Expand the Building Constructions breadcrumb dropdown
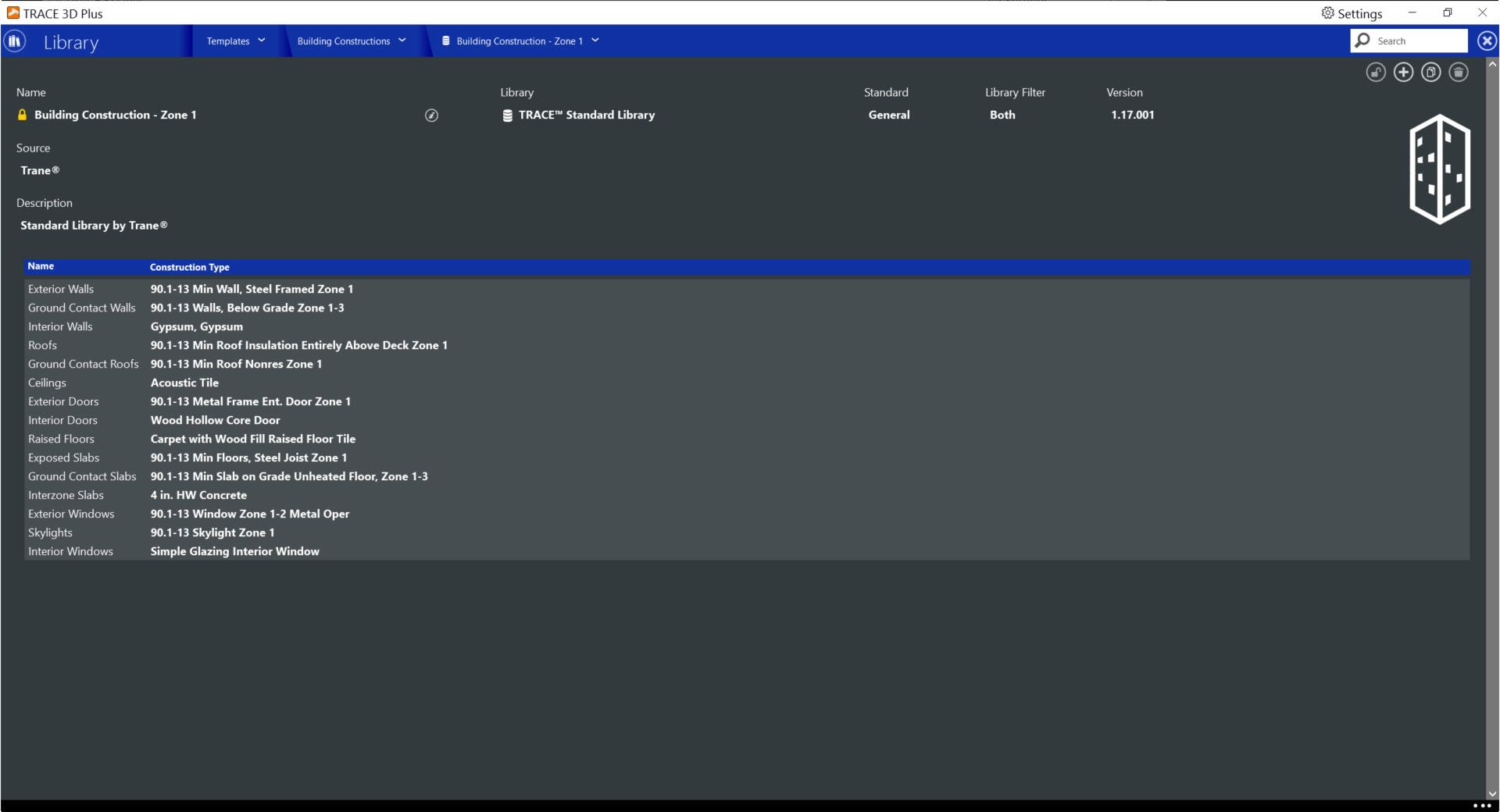 pyautogui.click(x=352, y=41)
